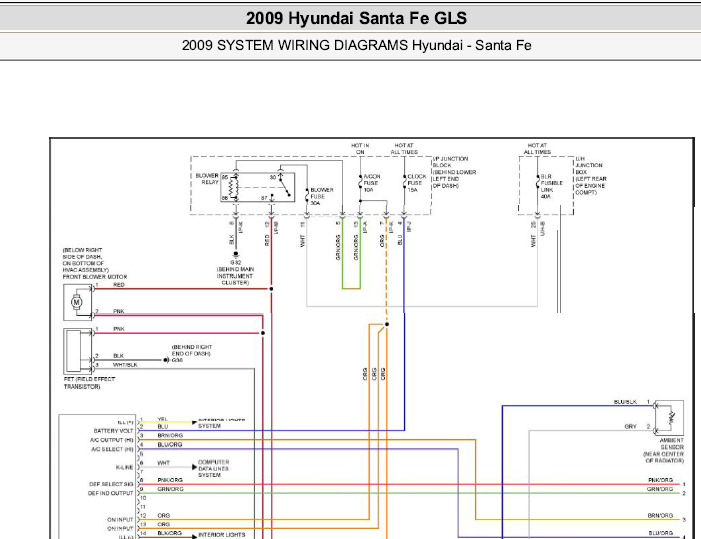Click the K-LINE pin label

(x=124, y=467)
